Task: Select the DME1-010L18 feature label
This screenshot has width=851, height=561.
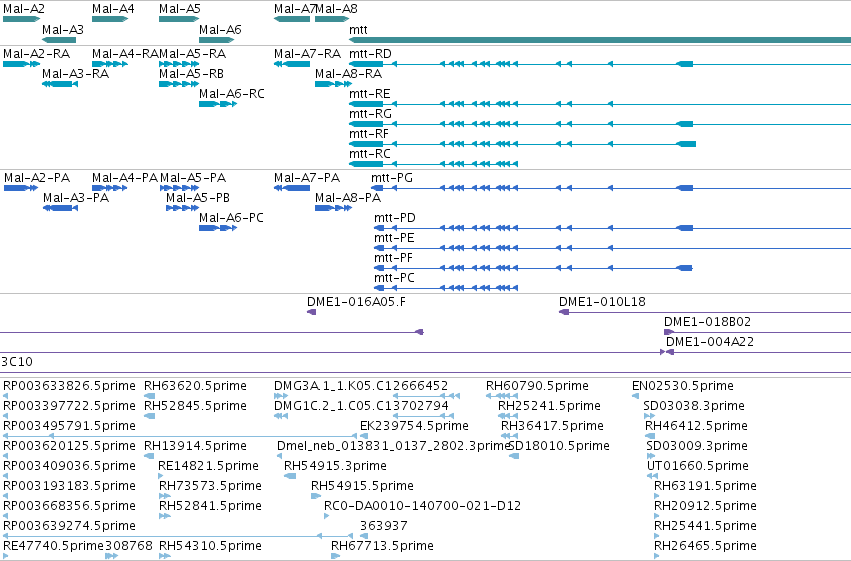Action: [602, 302]
